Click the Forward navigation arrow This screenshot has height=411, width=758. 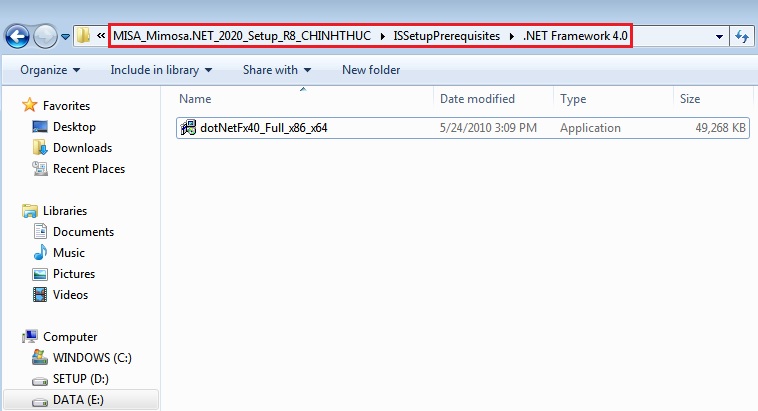(45, 36)
